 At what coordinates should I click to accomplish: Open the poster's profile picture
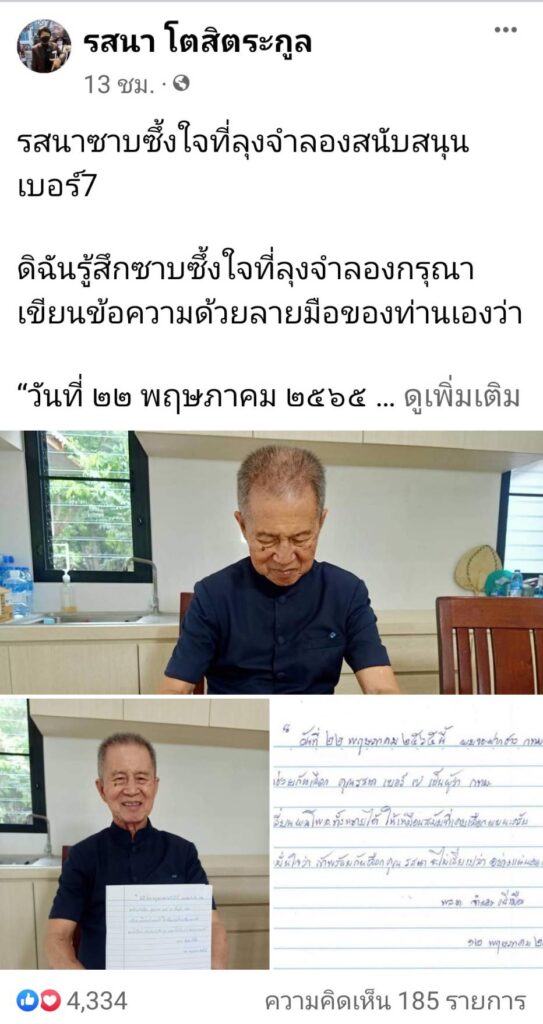click(44, 46)
